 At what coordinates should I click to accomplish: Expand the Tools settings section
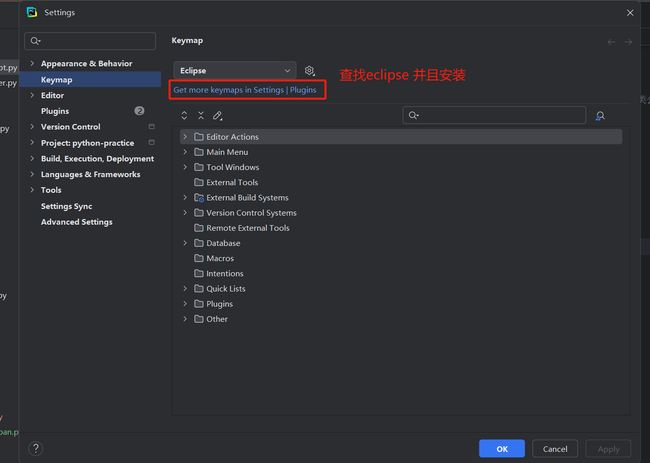(32, 190)
